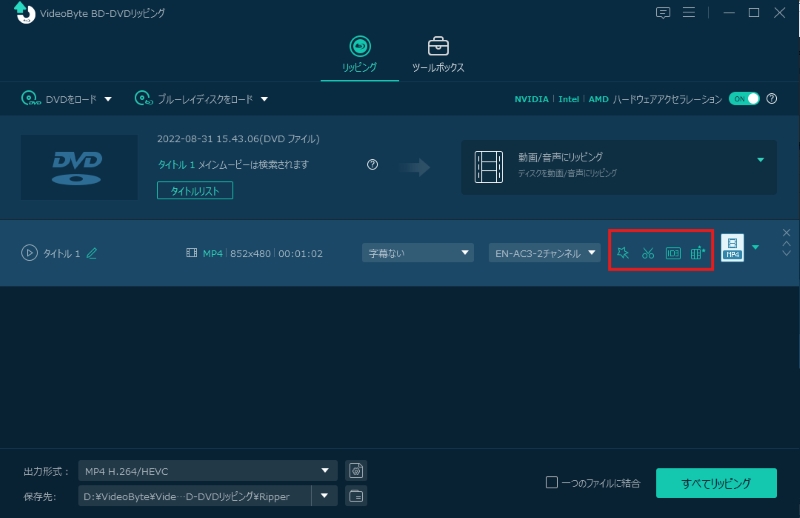Expand 動画/音声にリッピング mode dropdown
This screenshot has height=518, width=800.
[760, 160]
